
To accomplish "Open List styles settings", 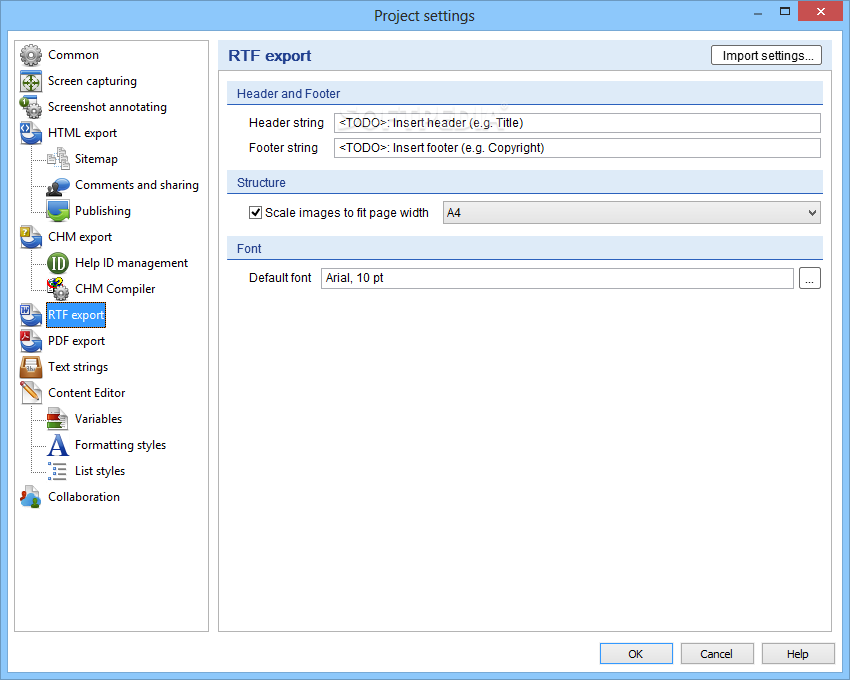I will 100,471.
